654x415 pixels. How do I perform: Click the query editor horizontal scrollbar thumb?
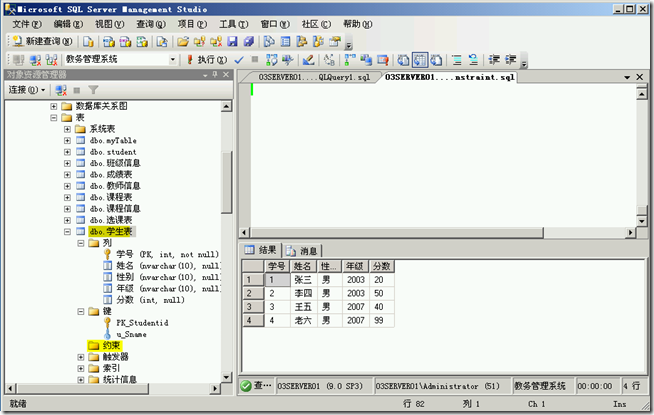(397, 232)
